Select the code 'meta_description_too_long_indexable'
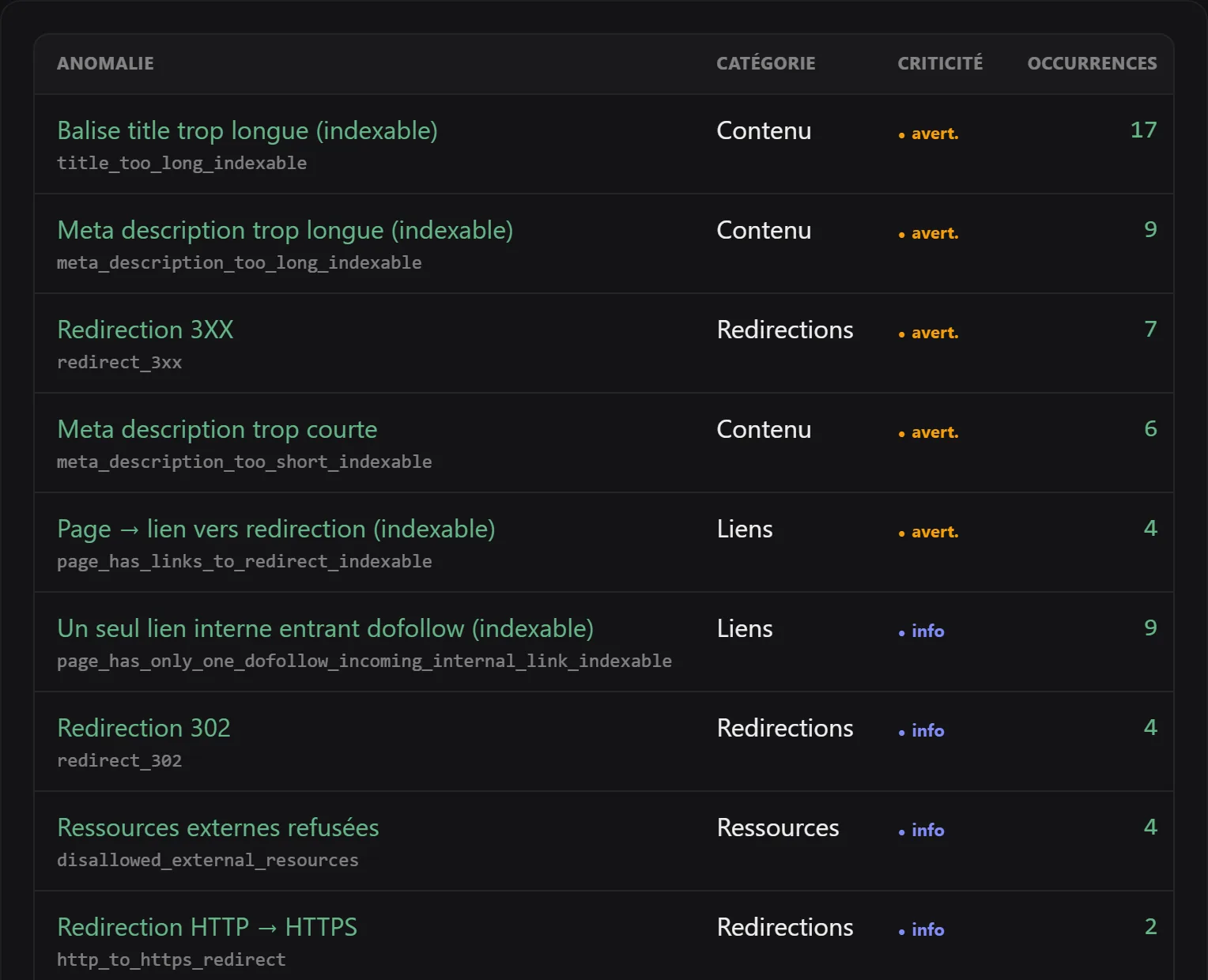Viewport: 1208px width, 980px height. (240, 263)
